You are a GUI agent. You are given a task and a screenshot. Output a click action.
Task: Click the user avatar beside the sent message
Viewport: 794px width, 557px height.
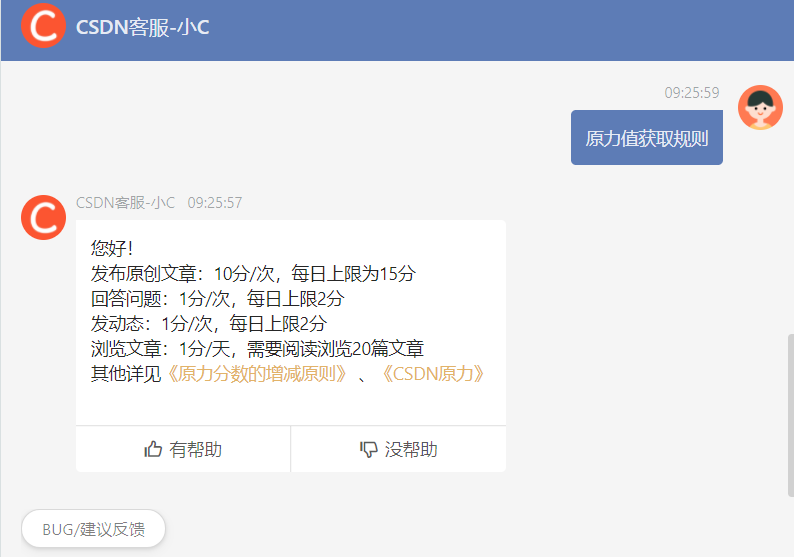(760, 107)
